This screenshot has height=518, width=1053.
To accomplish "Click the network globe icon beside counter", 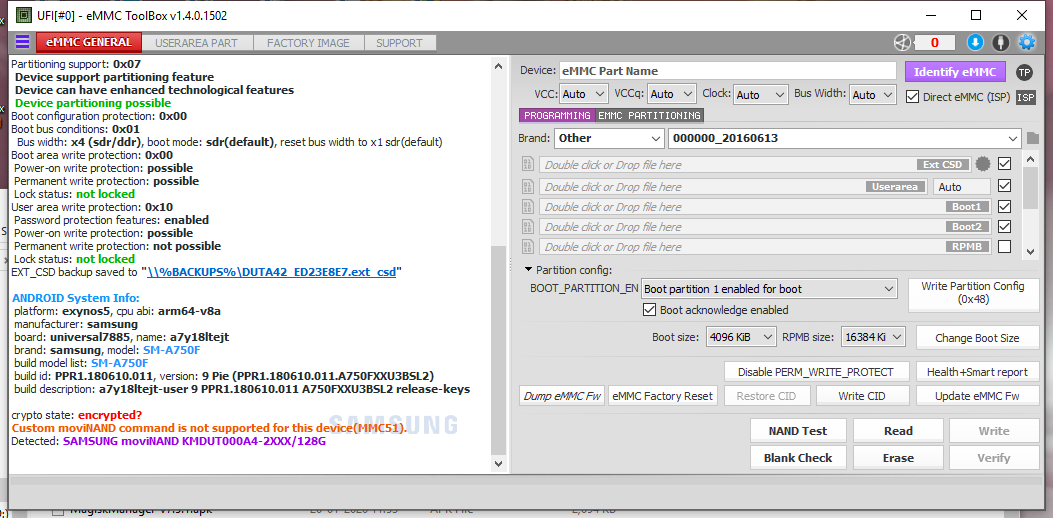I will point(902,42).
